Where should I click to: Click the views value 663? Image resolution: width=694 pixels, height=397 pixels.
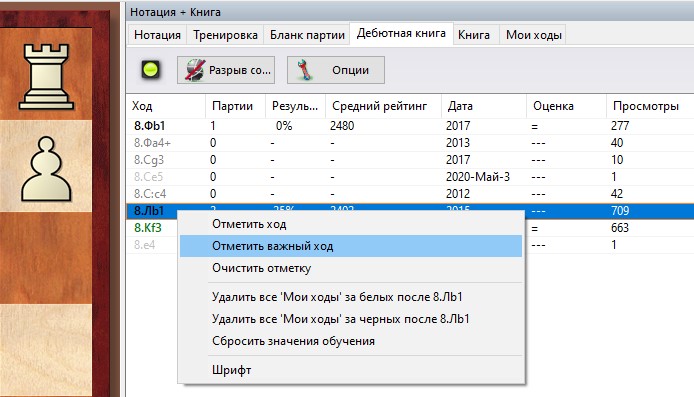620,228
